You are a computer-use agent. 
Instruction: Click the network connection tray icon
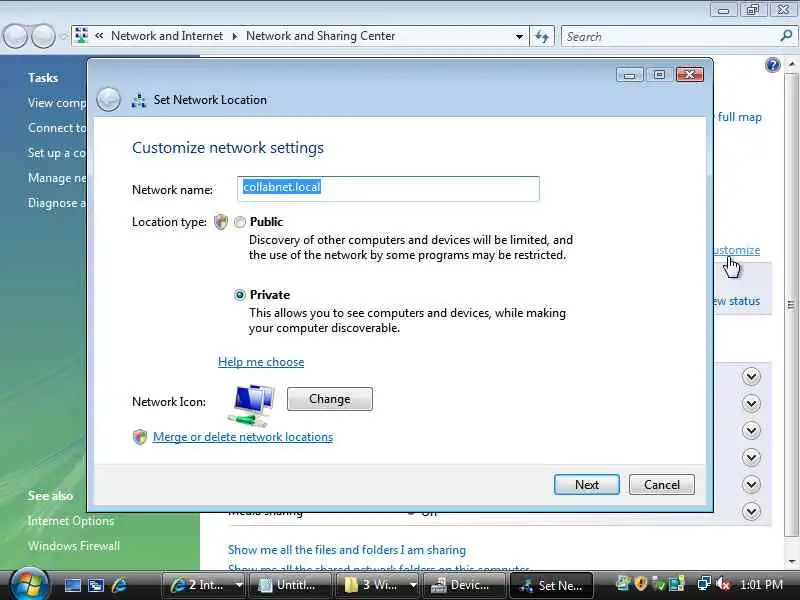(x=704, y=584)
